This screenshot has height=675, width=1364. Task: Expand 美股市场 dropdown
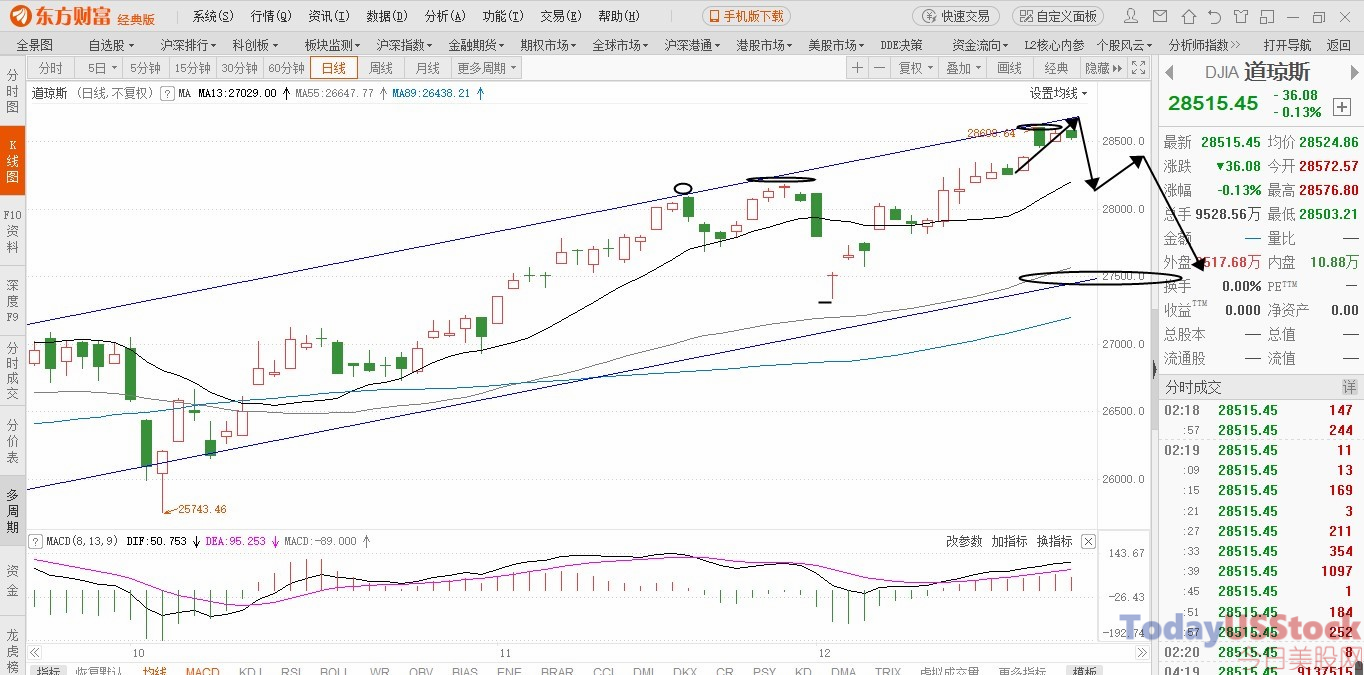point(836,45)
